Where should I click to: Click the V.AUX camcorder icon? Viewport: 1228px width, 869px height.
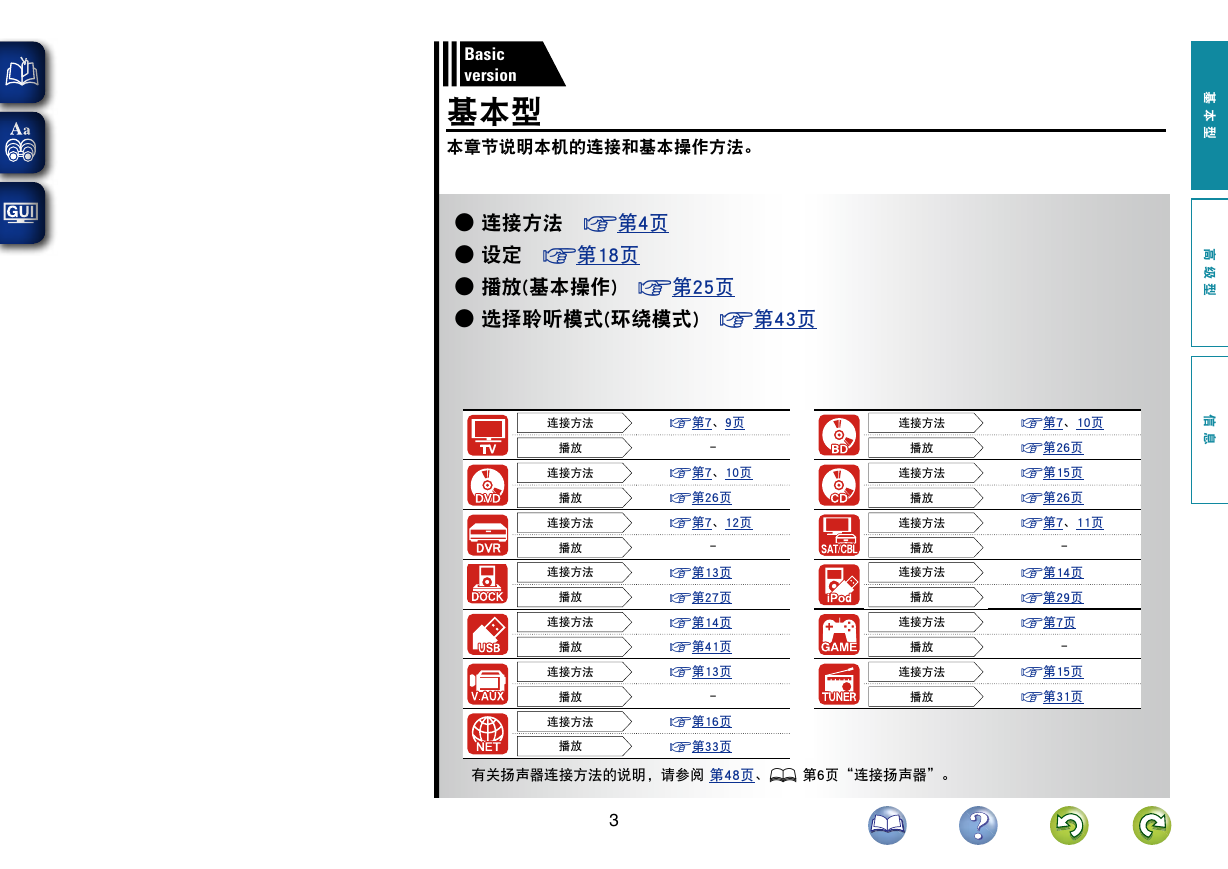pos(487,684)
